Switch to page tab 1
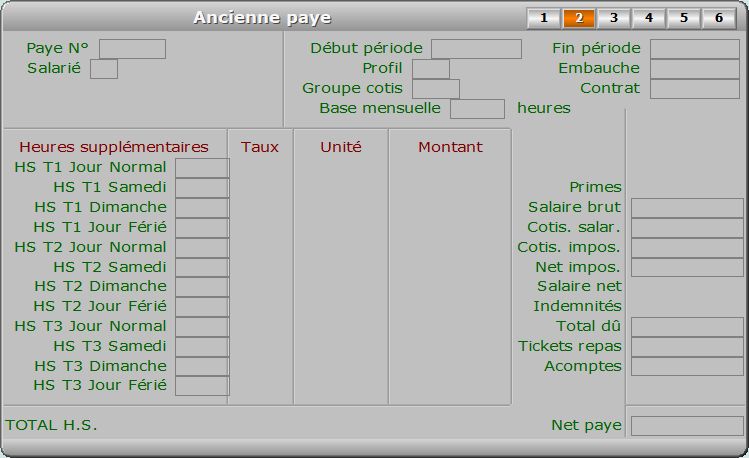Screen dimensions: 749x458 pos(544,18)
